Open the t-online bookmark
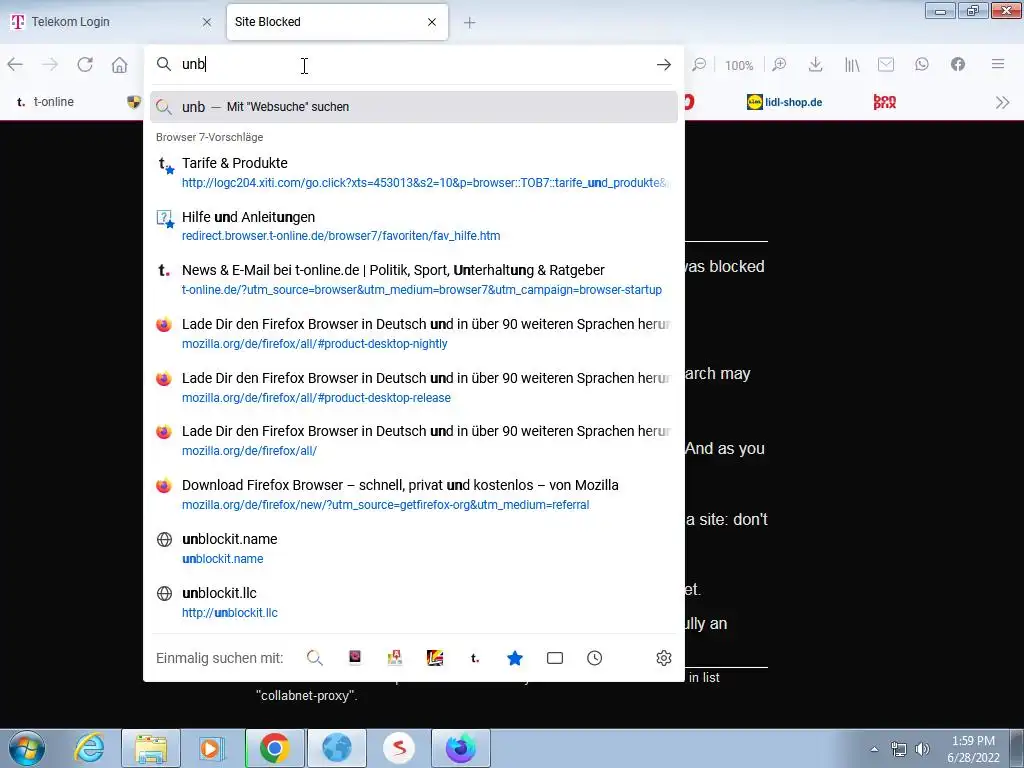The width and height of the screenshot is (1024, 768). [x=45, y=102]
